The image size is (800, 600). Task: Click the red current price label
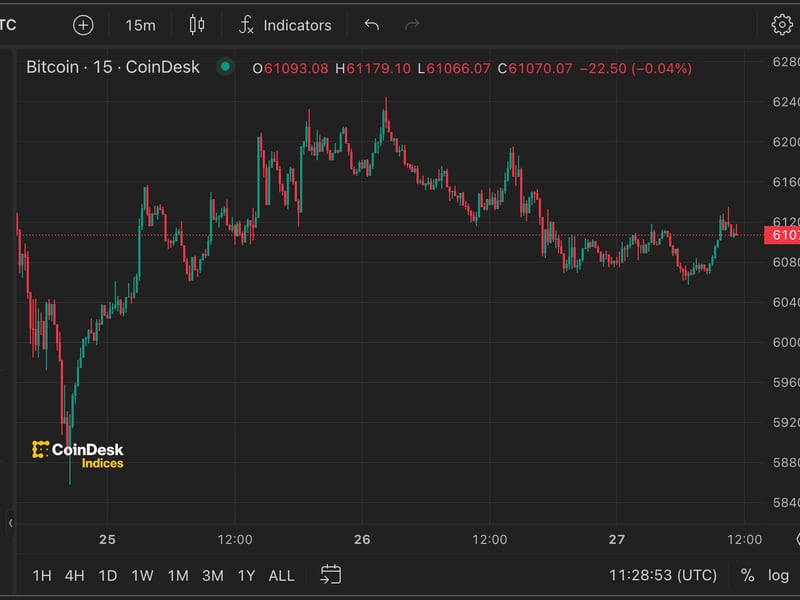(x=781, y=235)
